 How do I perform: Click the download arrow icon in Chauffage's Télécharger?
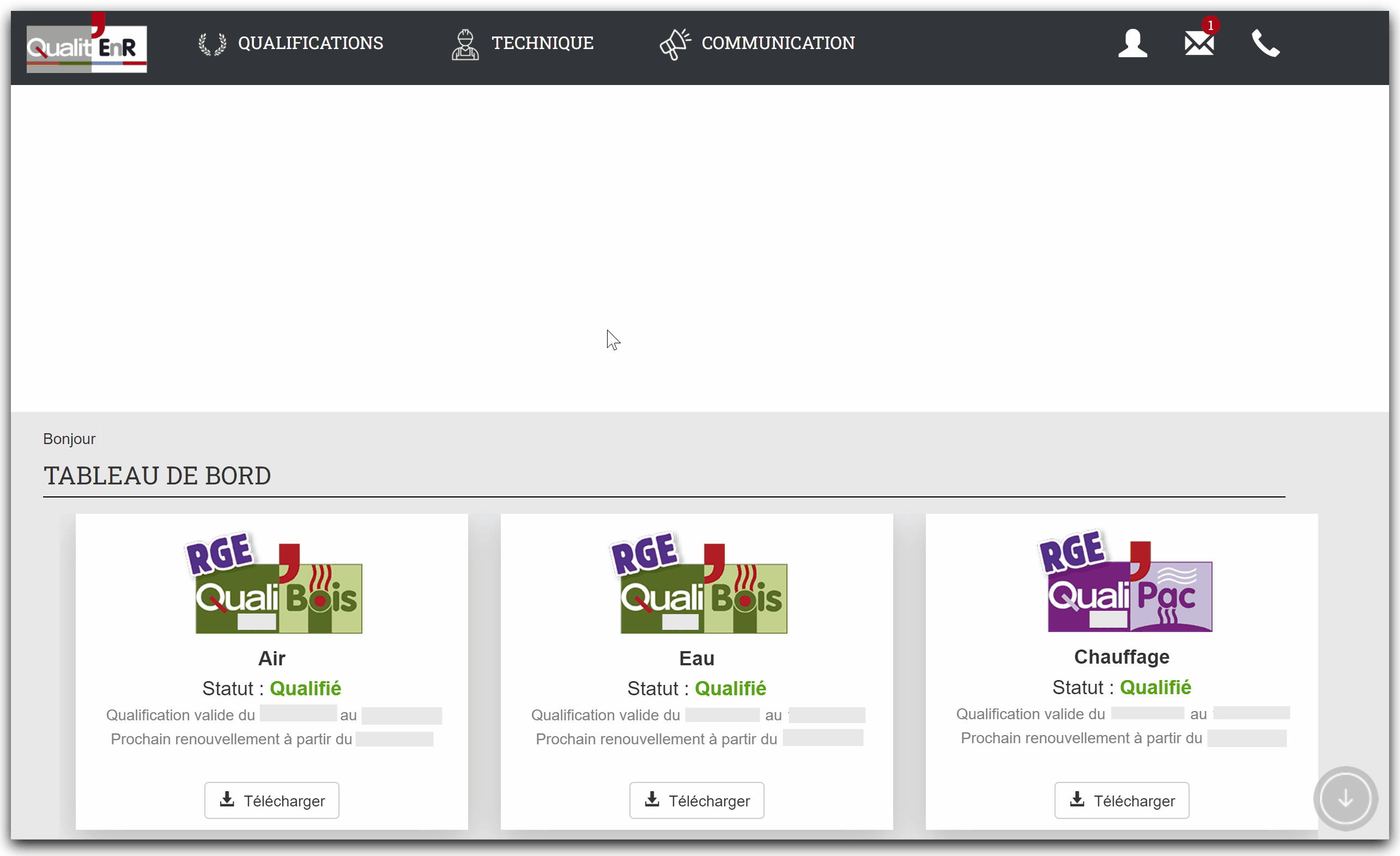click(1077, 799)
